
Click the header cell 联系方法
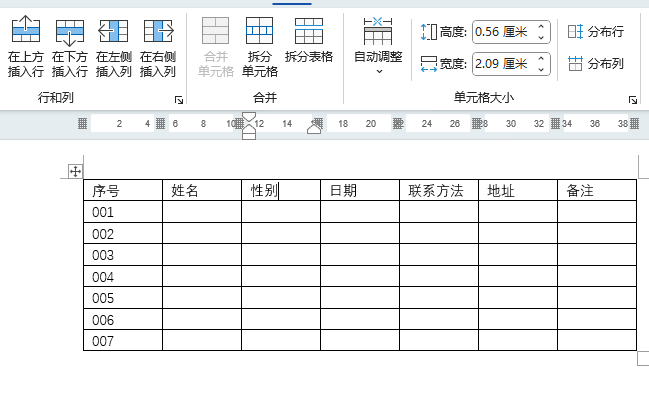[439, 190]
